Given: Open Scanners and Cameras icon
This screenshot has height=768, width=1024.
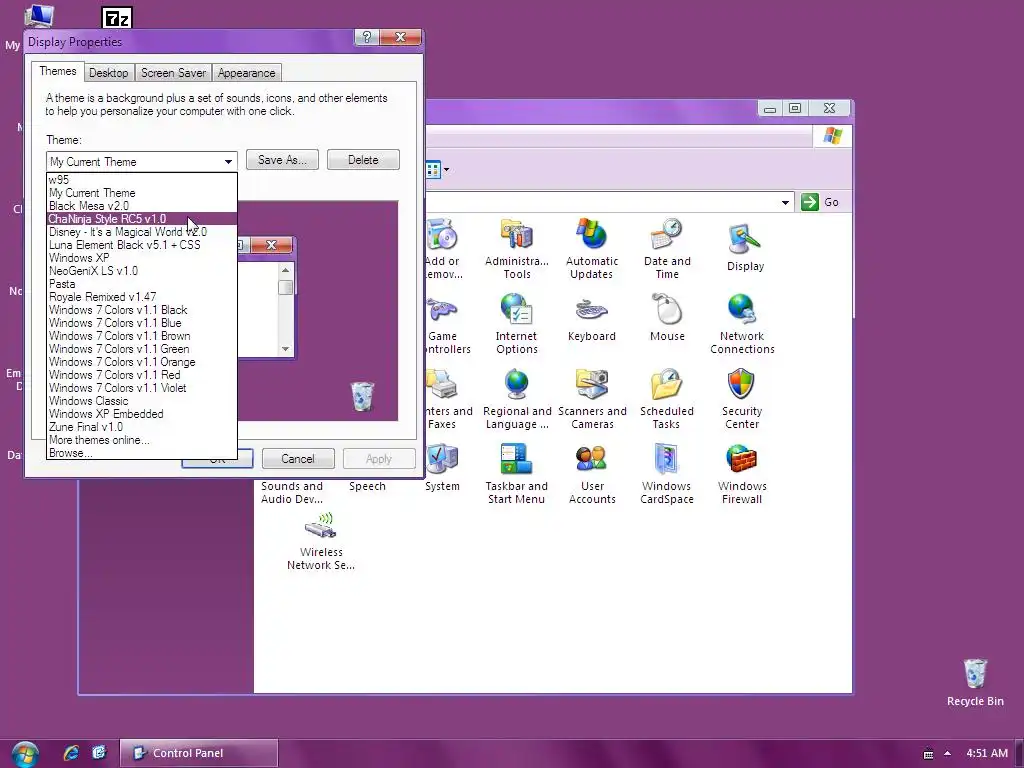Looking at the screenshot, I should [x=592, y=399].
